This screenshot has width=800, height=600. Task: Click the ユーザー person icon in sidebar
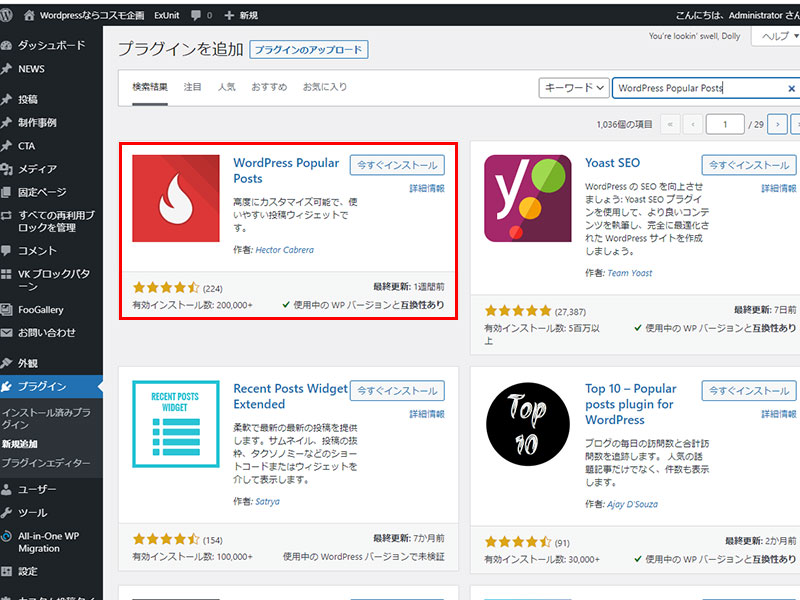pos(6,489)
